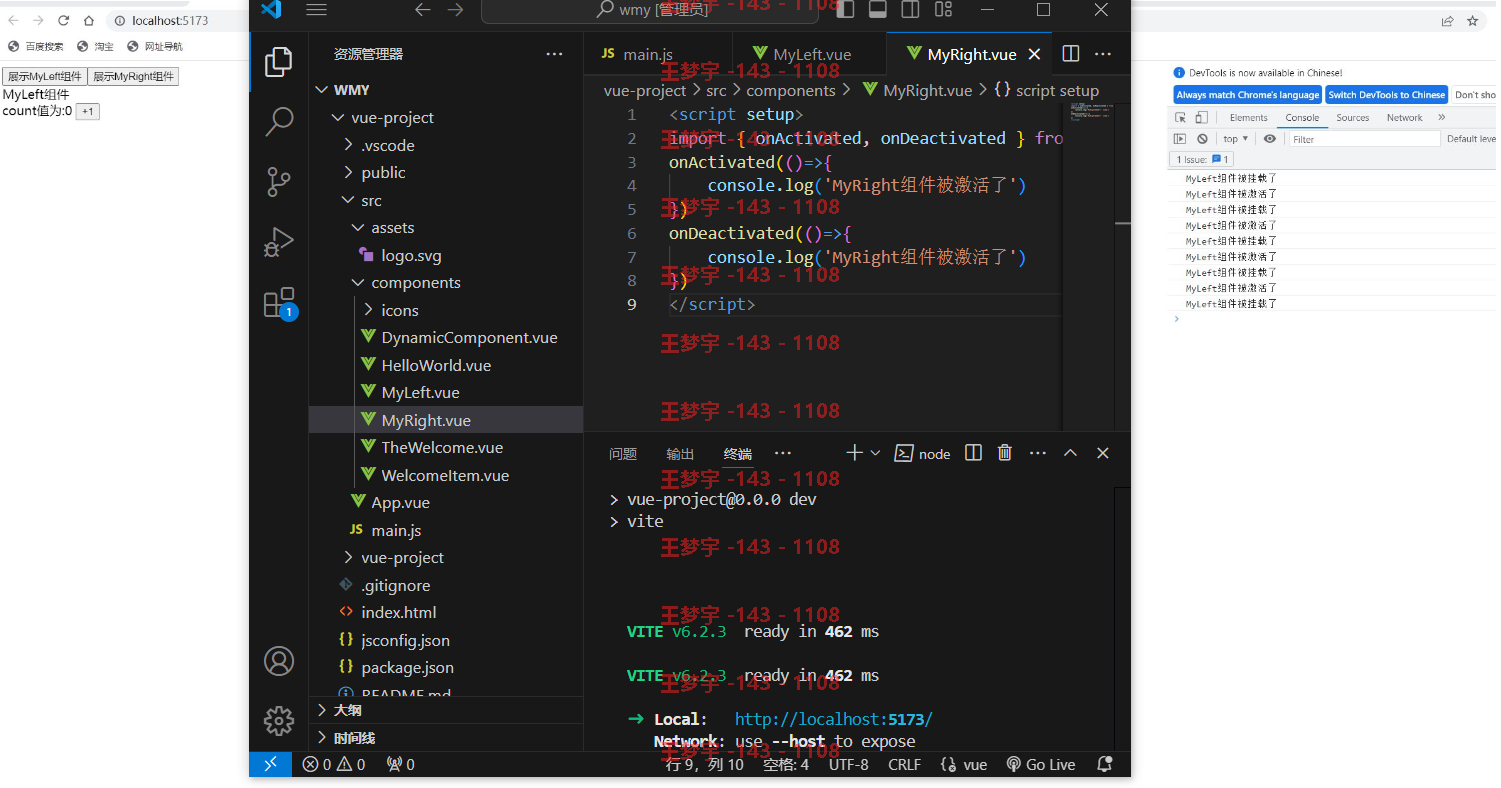This screenshot has width=1501, height=788.
Task: Open DevTools live expression eye icon
Action: pyautogui.click(x=1270, y=139)
